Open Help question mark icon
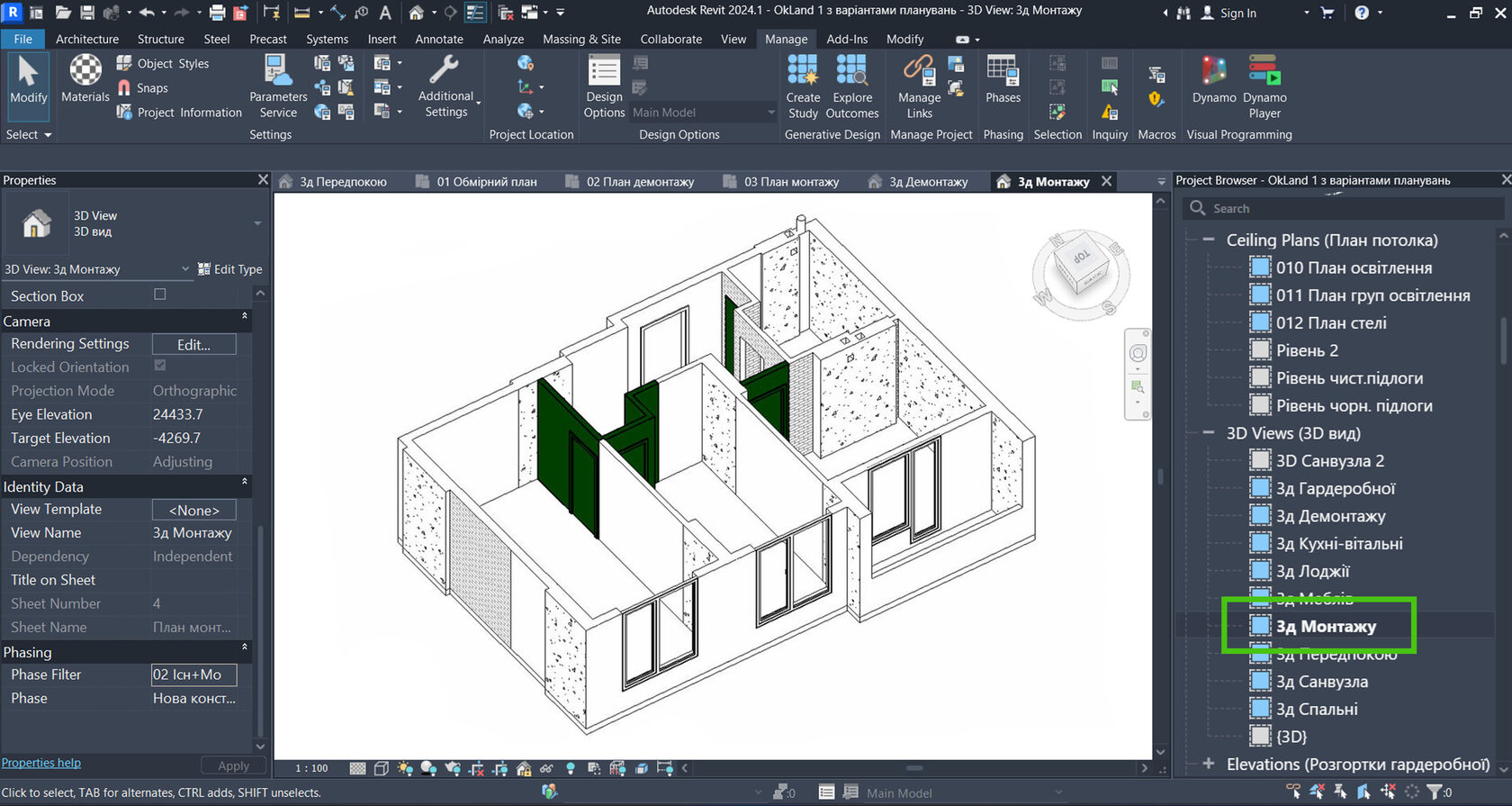Image resolution: width=1512 pixels, height=806 pixels. tap(1362, 13)
